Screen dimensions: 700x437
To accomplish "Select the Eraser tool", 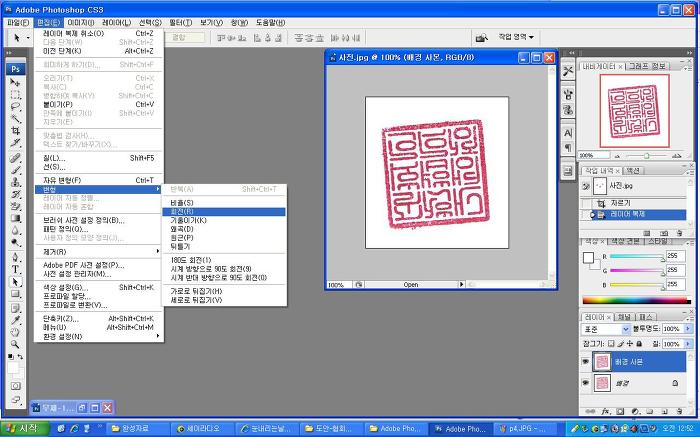I will [x=15, y=206].
